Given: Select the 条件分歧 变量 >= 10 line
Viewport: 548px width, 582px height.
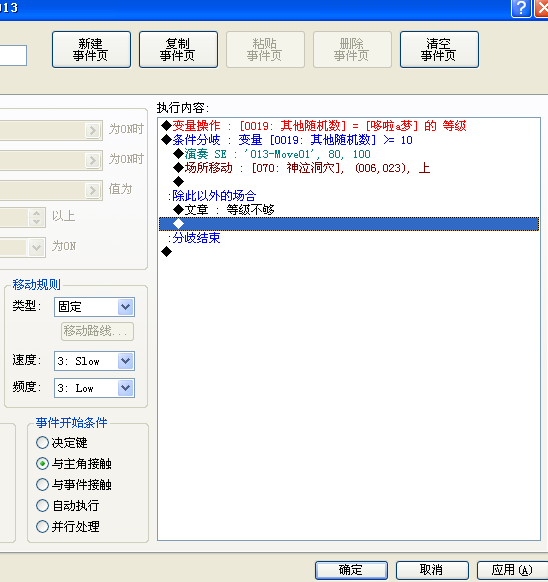Looking at the screenshot, I should [349, 140].
